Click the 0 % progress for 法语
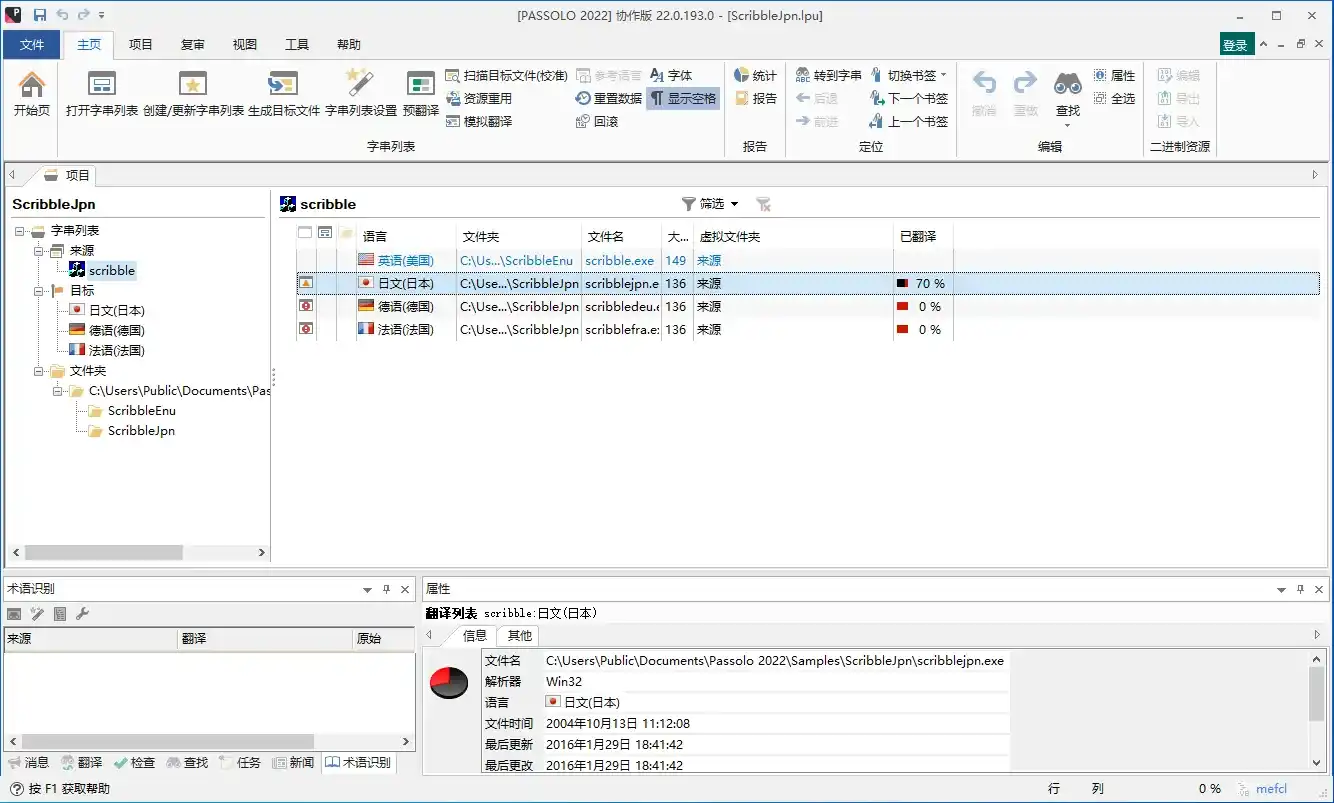1334x803 pixels. [921, 330]
